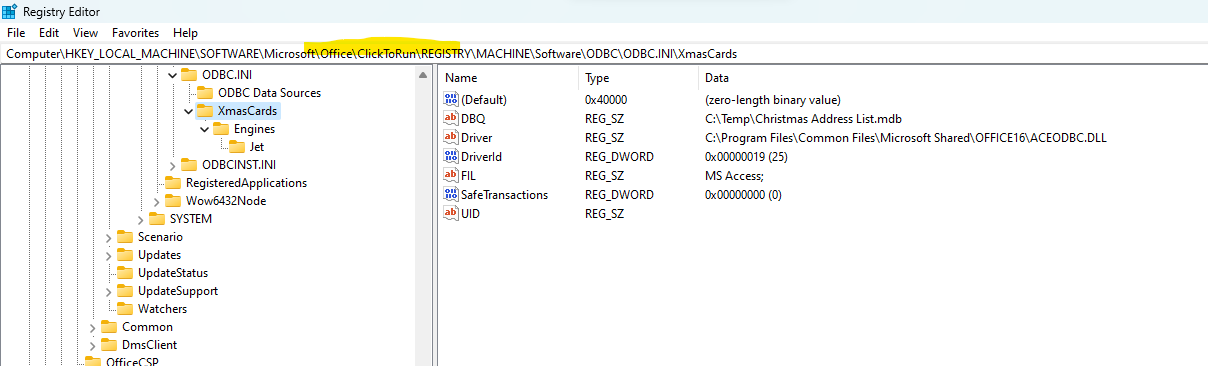
Task: Select the UpdateSupport folder icon
Action: 125,291
